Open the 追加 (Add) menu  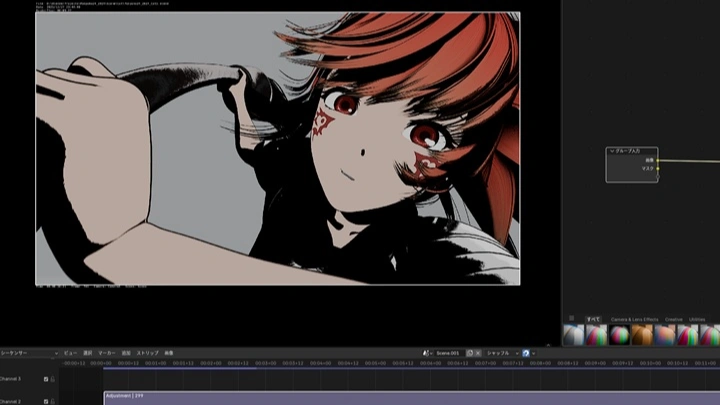tap(126, 353)
